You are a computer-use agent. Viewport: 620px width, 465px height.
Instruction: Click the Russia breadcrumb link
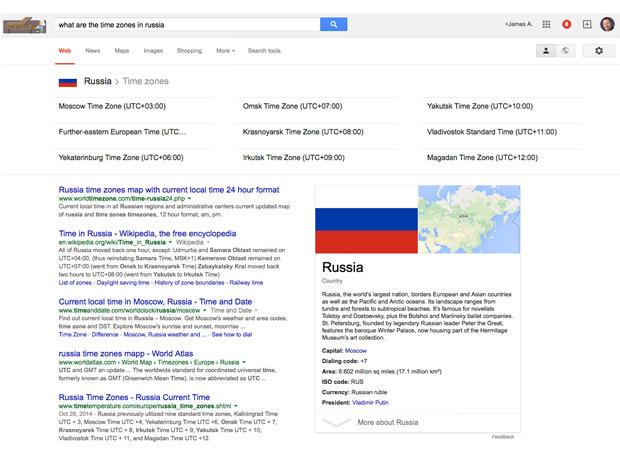click(x=98, y=81)
